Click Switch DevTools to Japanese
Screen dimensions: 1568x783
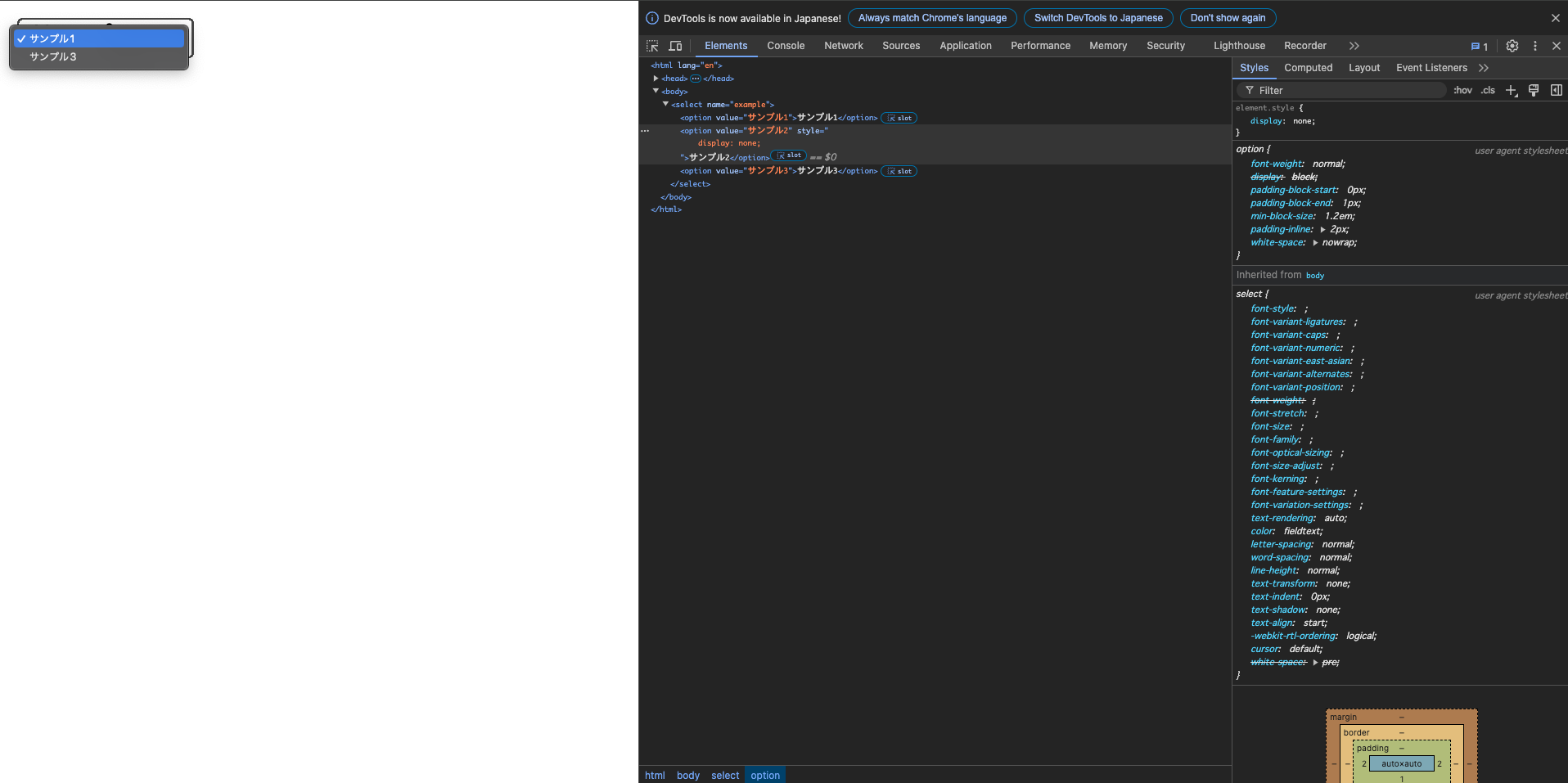[1098, 18]
